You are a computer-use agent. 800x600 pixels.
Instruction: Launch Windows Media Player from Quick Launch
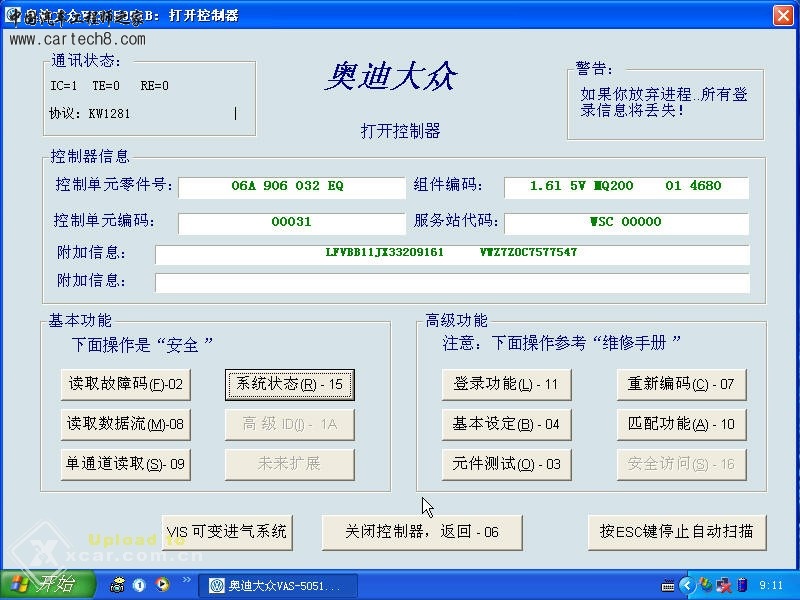coord(162,585)
